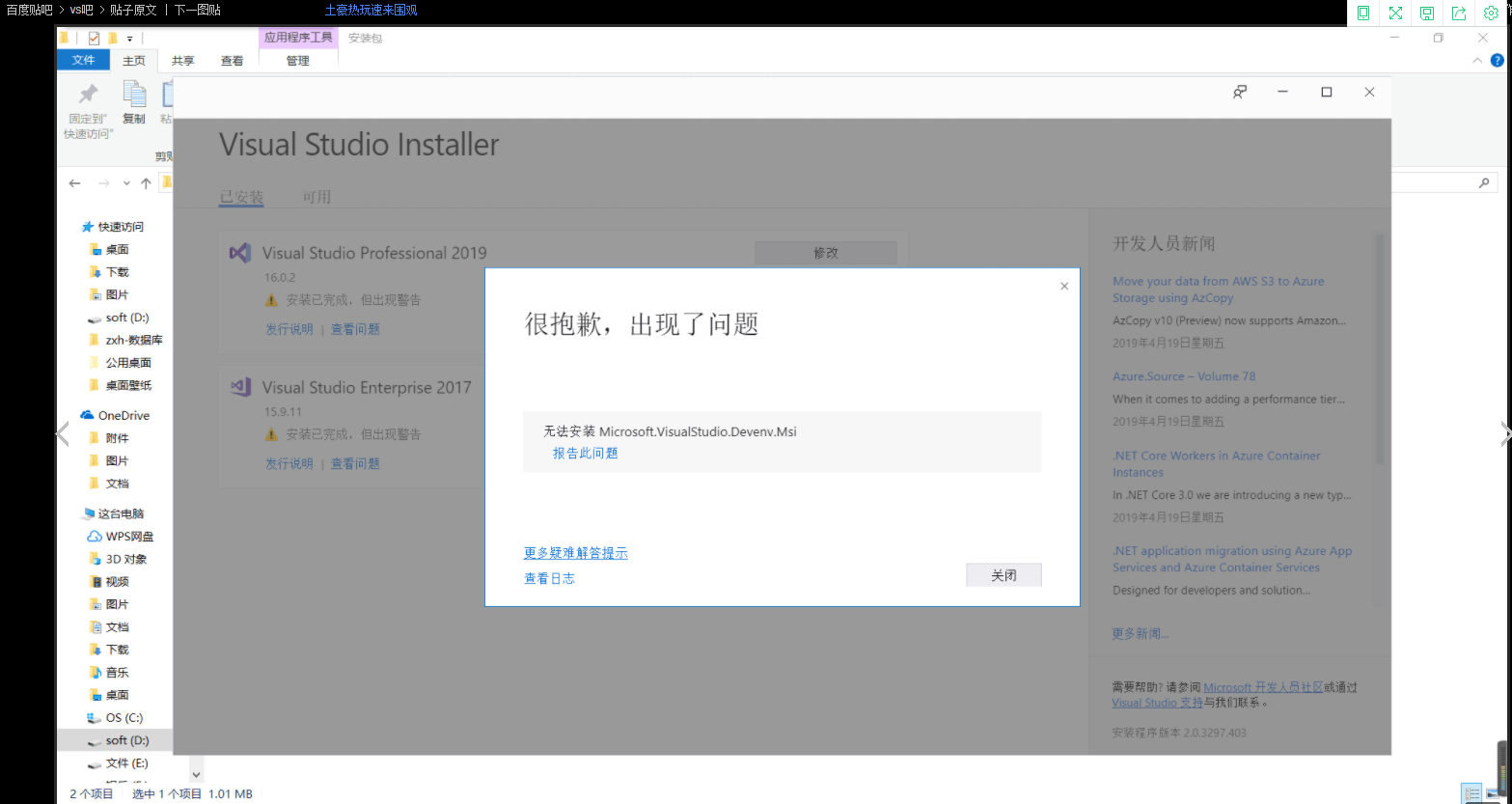Click the feedback icon in Visual Studio Installer
Image resolution: width=1512 pixels, height=804 pixels.
tap(1240, 92)
